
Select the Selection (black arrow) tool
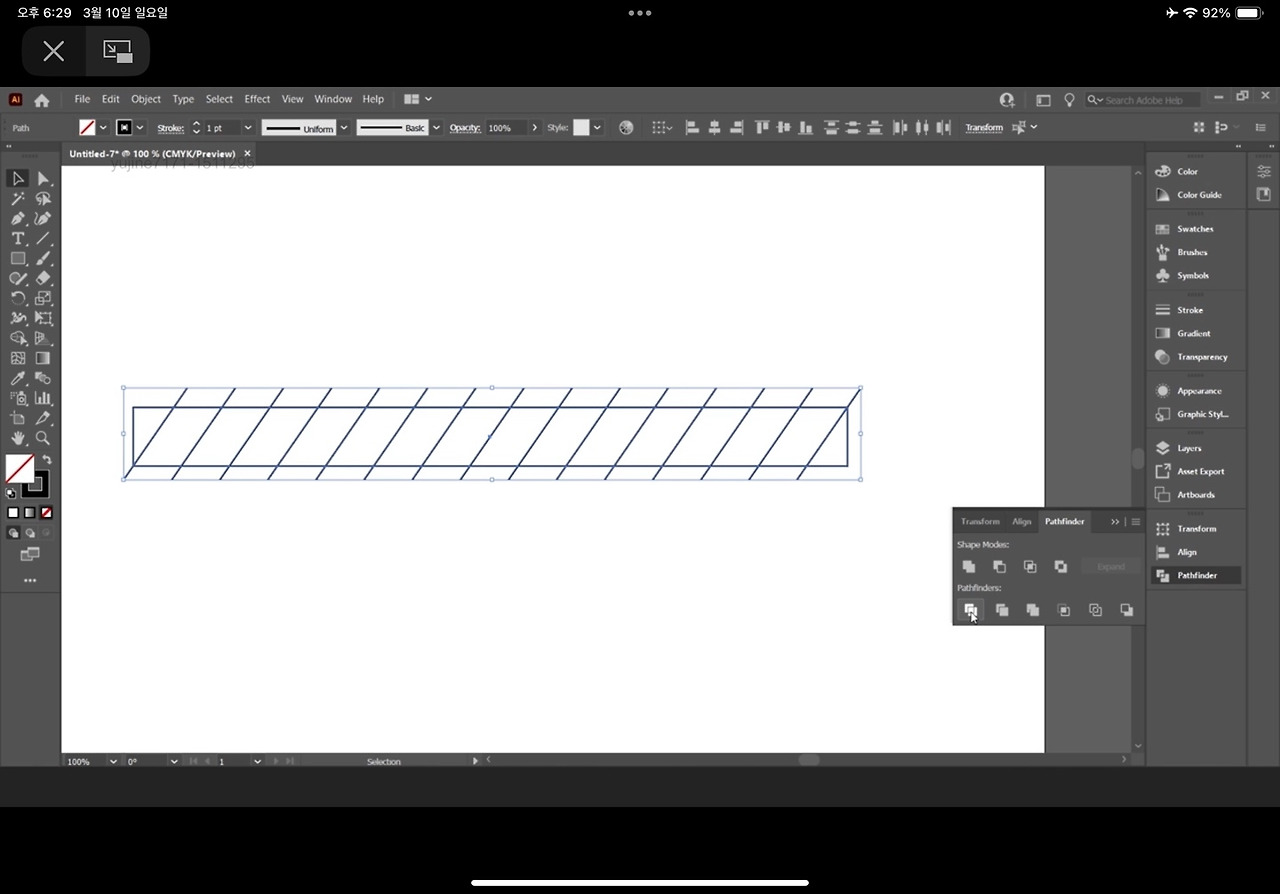[x=18, y=178]
